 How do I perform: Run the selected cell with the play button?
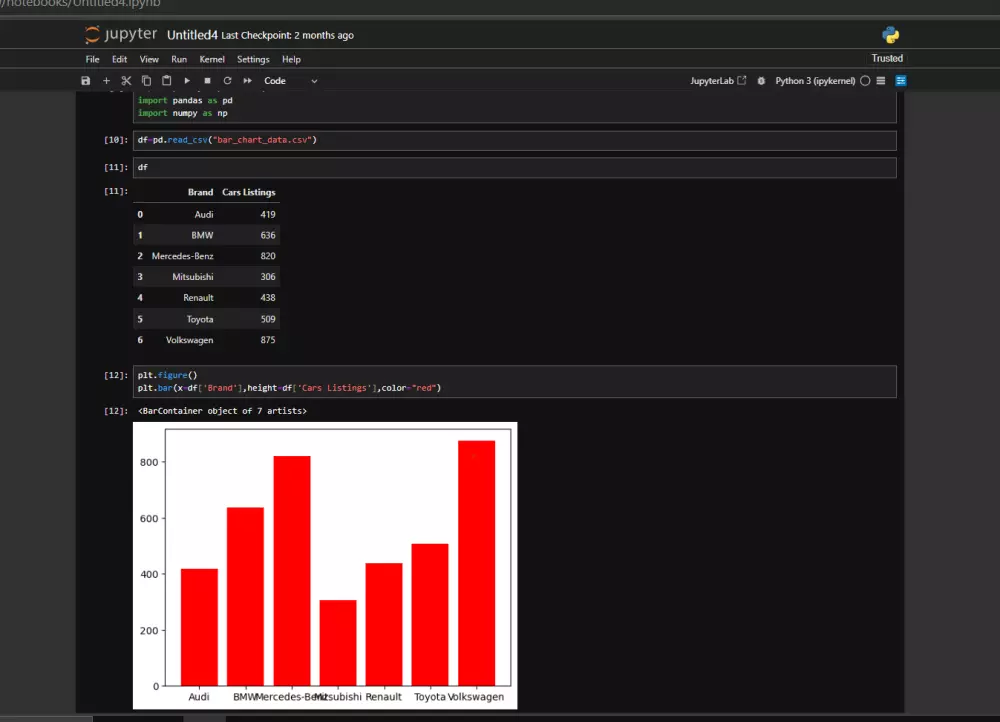187,81
